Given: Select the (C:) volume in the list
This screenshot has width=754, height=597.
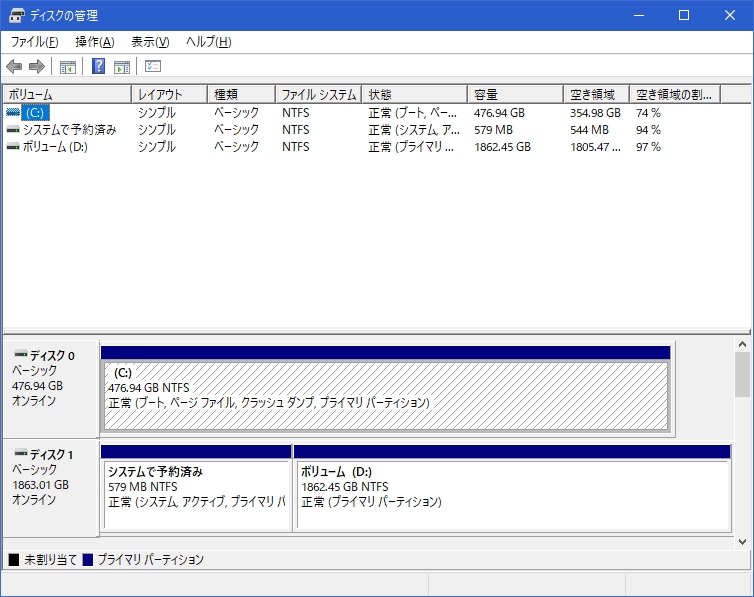Looking at the screenshot, I should pyautogui.click(x=35, y=113).
